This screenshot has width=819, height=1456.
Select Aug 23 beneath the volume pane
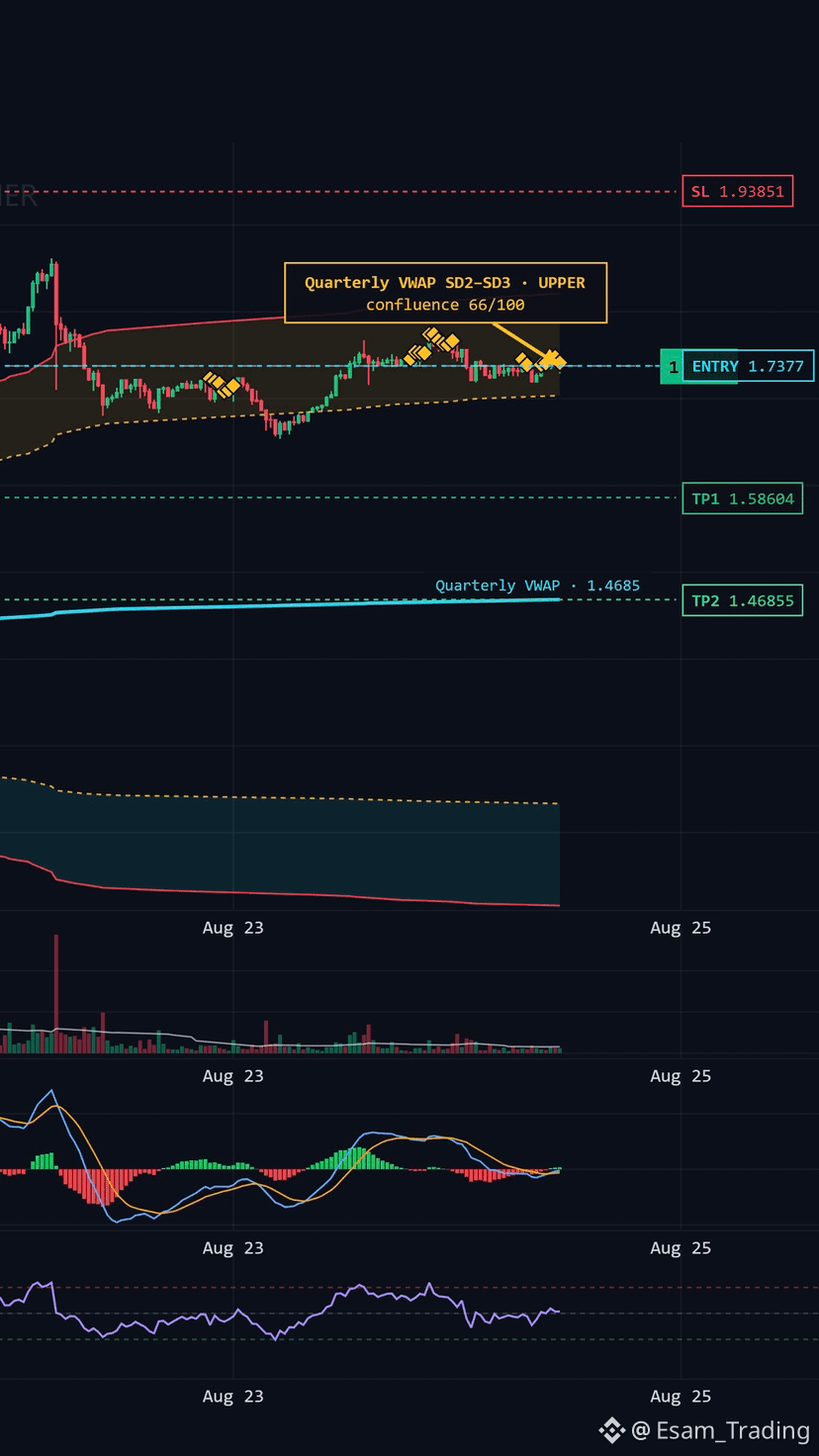click(x=233, y=1076)
